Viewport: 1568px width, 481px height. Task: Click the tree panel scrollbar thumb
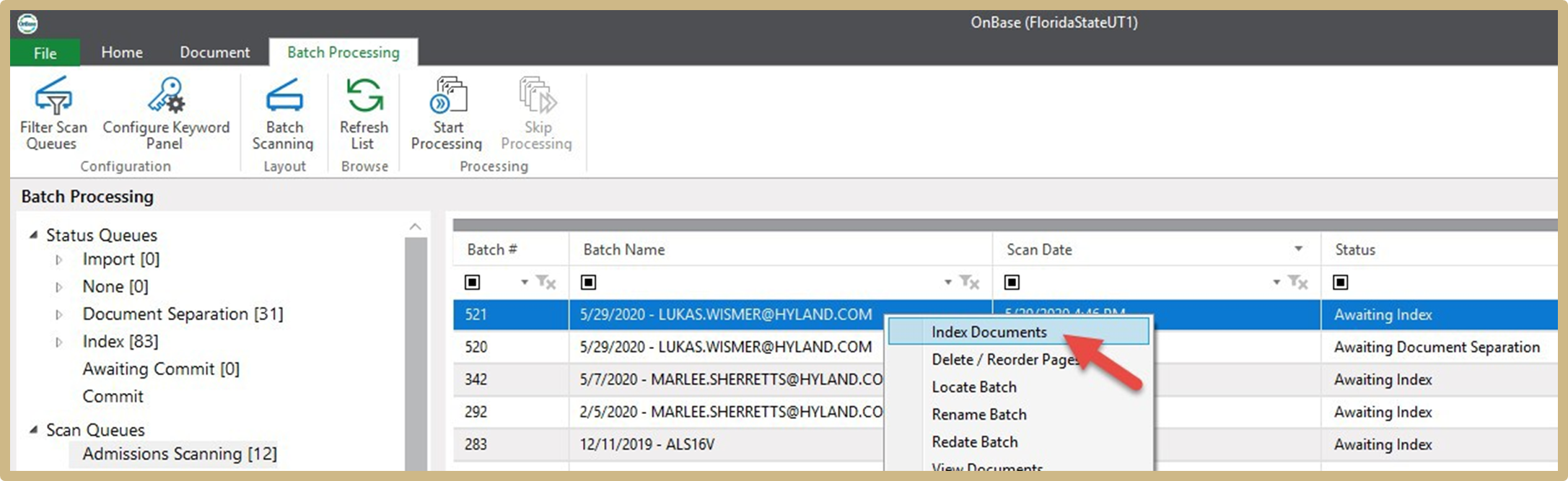point(416,353)
